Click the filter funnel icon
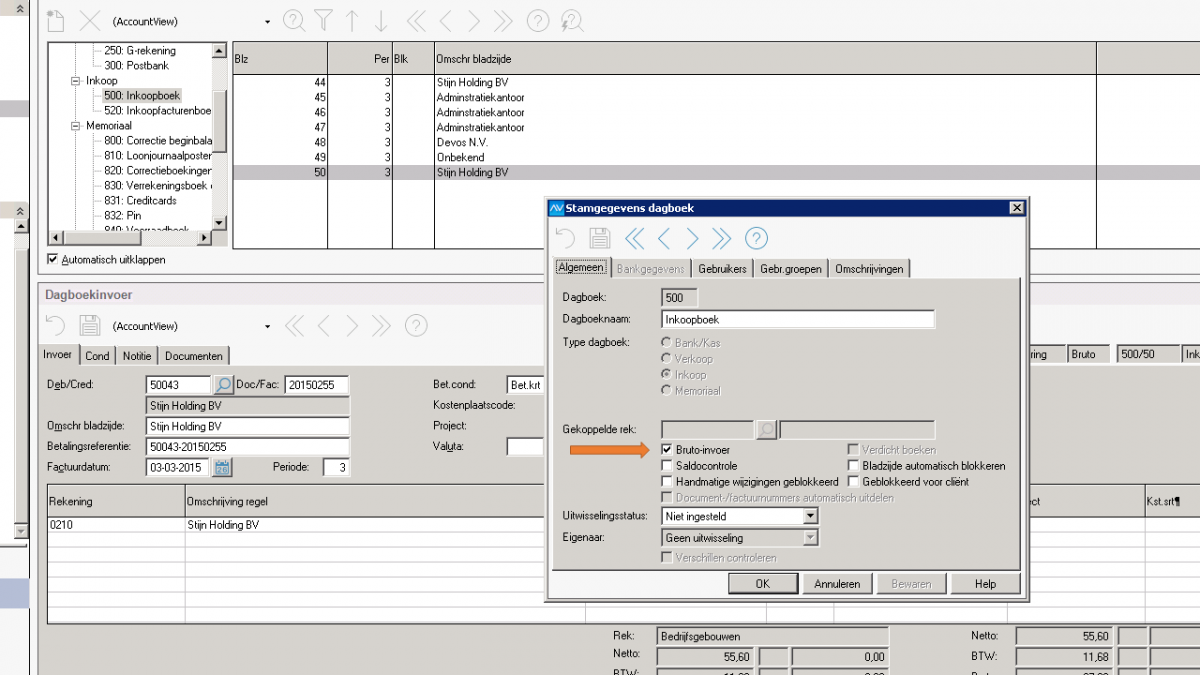 [x=323, y=20]
